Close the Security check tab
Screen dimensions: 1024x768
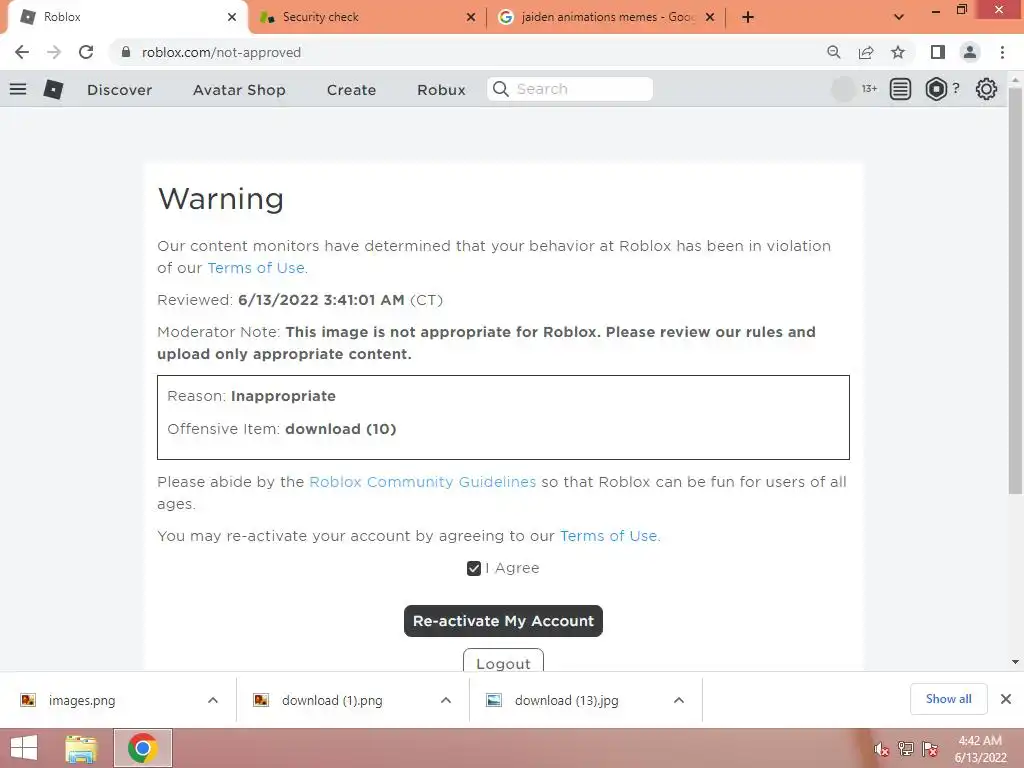(471, 17)
